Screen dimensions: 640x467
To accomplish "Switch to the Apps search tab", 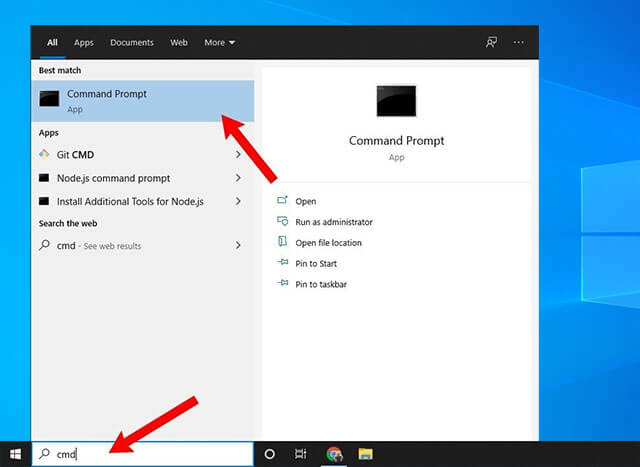I will (84, 42).
